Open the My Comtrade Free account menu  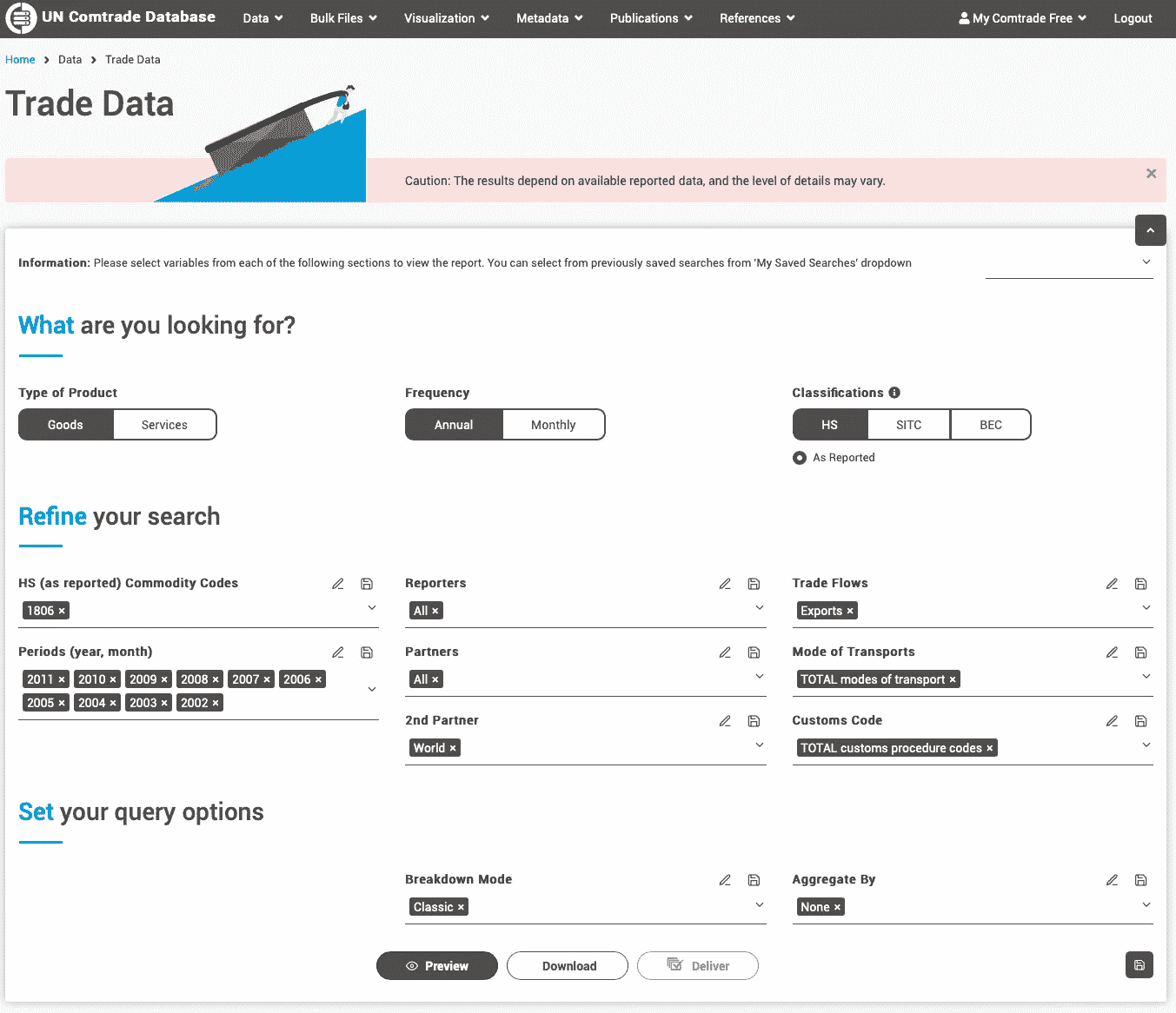click(x=1022, y=18)
